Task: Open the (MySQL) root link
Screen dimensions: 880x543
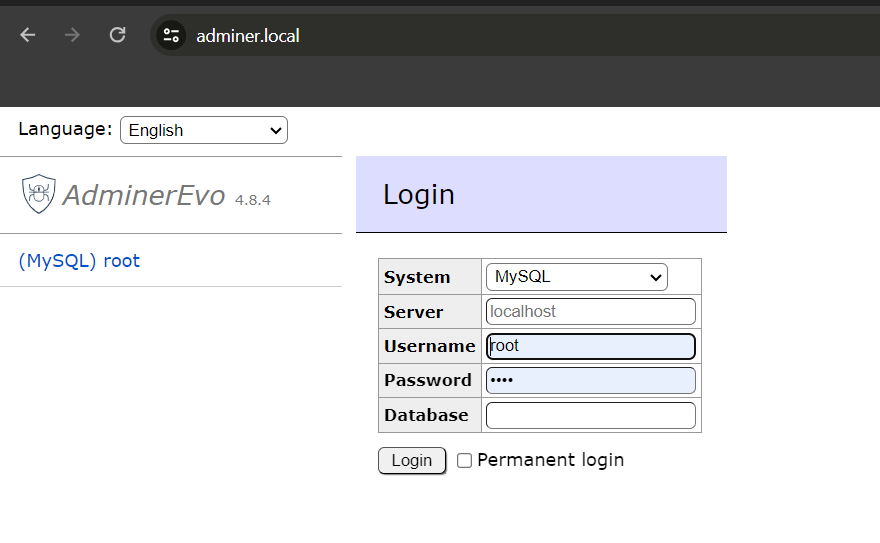Action: click(x=79, y=261)
